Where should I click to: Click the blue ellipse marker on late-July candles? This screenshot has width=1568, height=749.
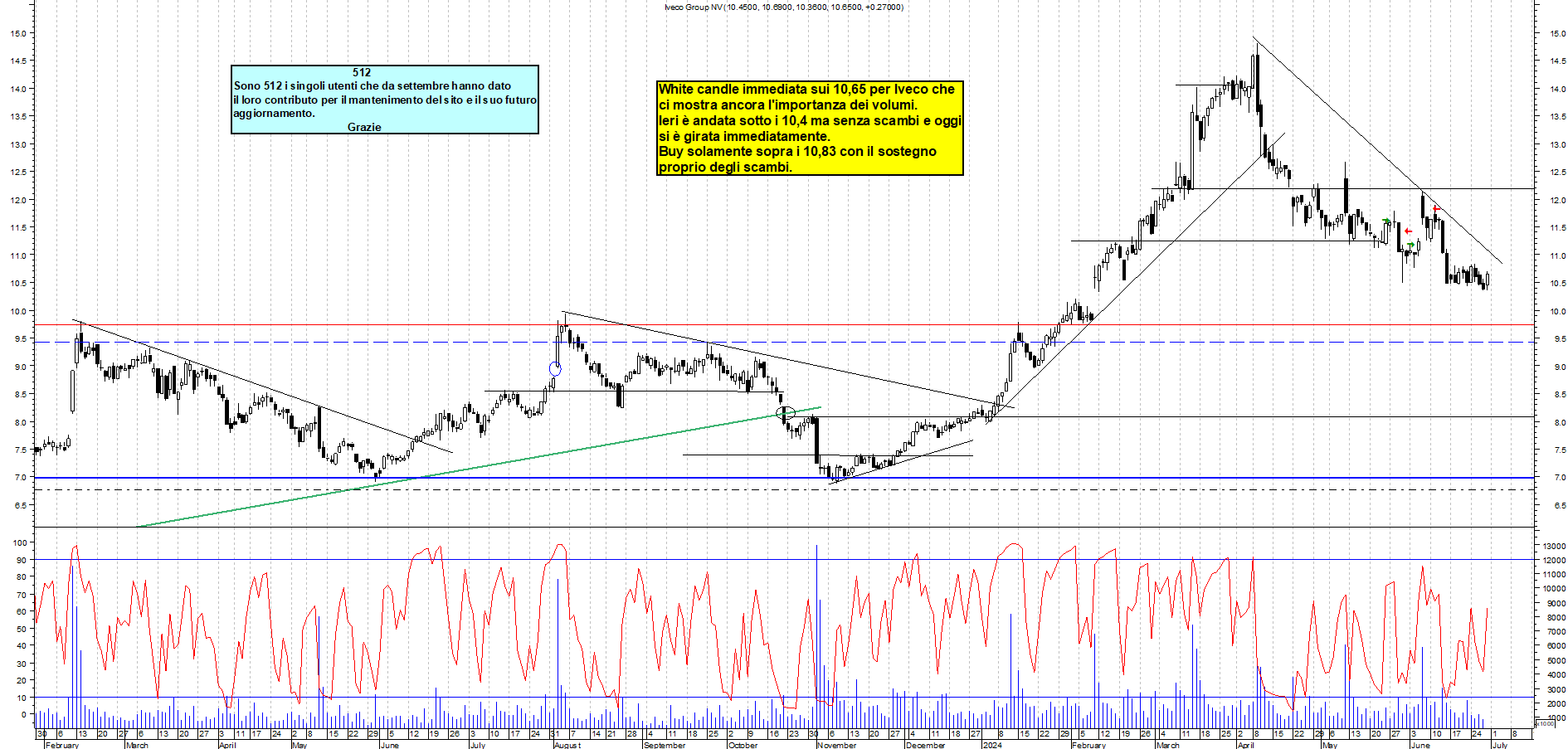pos(555,369)
